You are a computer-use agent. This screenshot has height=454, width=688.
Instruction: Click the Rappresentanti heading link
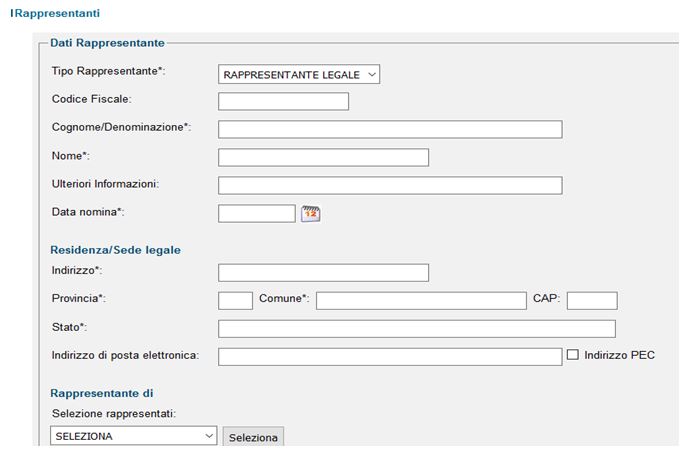click(55, 13)
